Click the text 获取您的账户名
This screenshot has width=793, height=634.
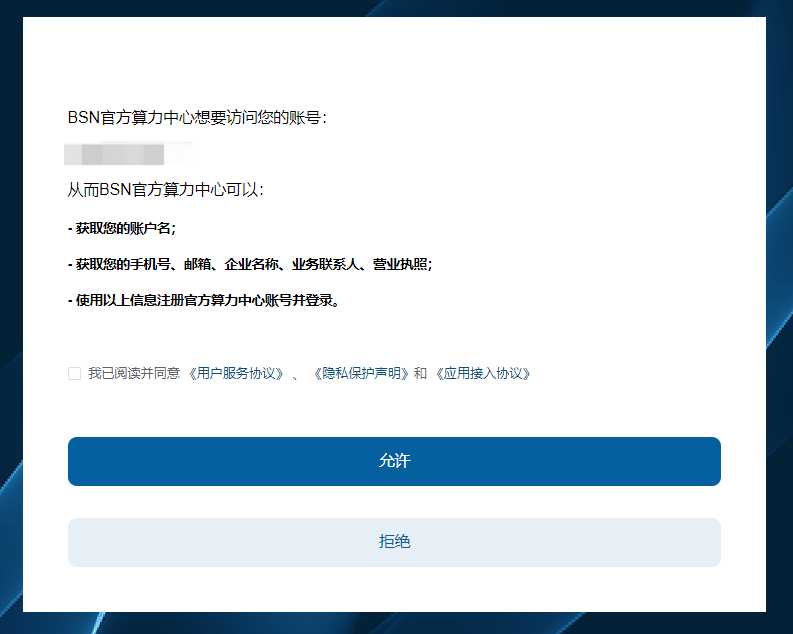125,229
